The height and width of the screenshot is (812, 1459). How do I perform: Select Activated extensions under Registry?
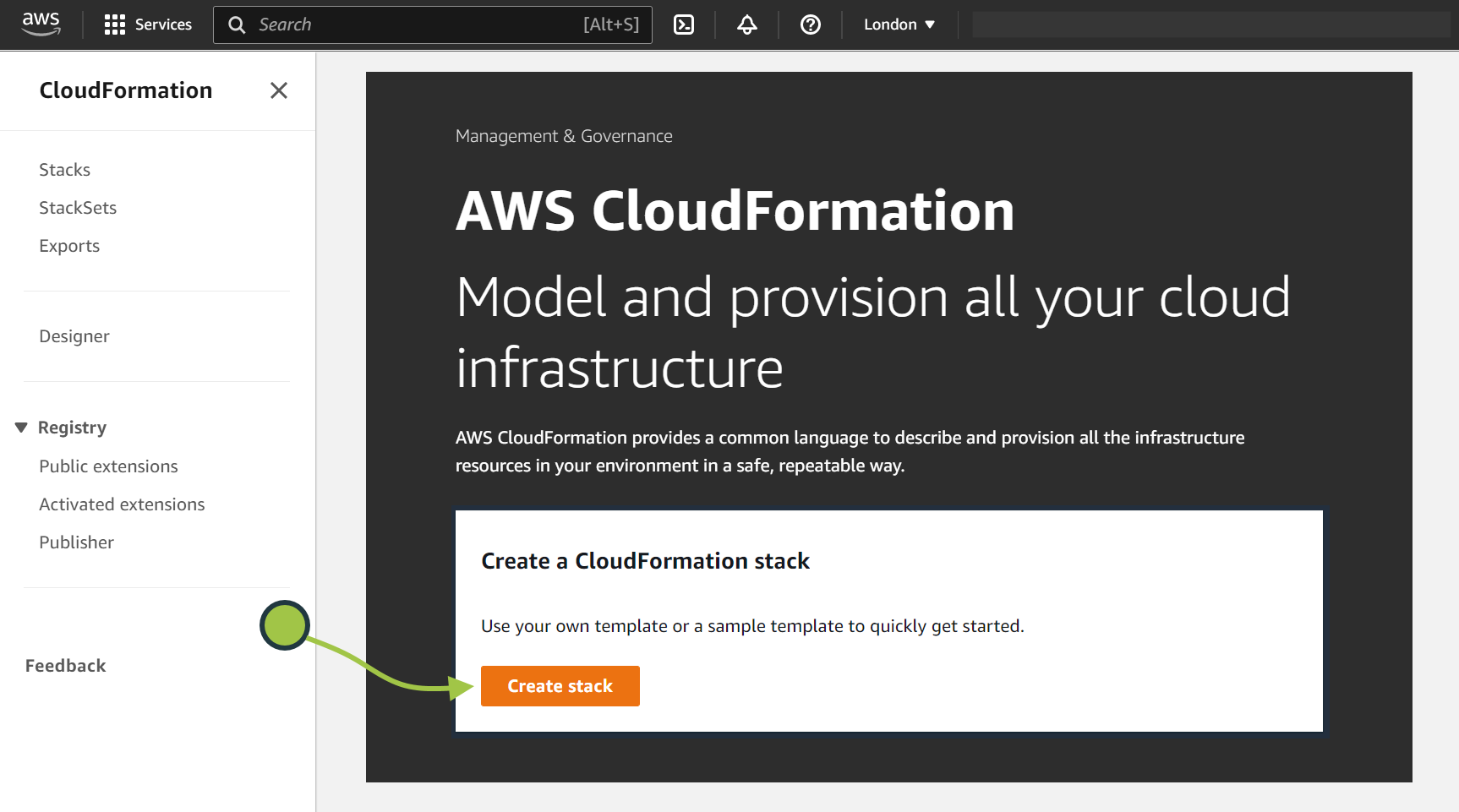point(122,504)
